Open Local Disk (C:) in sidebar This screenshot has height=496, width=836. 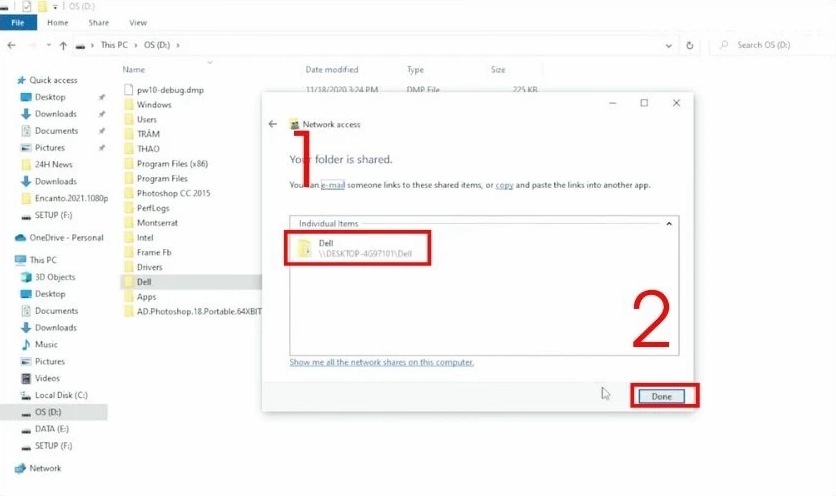(61, 395)
